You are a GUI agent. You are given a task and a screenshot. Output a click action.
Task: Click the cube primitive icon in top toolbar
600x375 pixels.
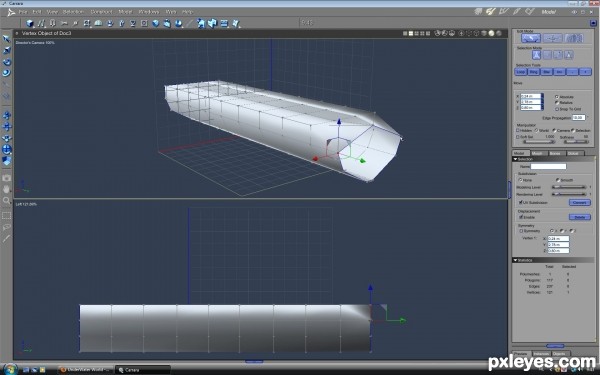pos(30,23)
